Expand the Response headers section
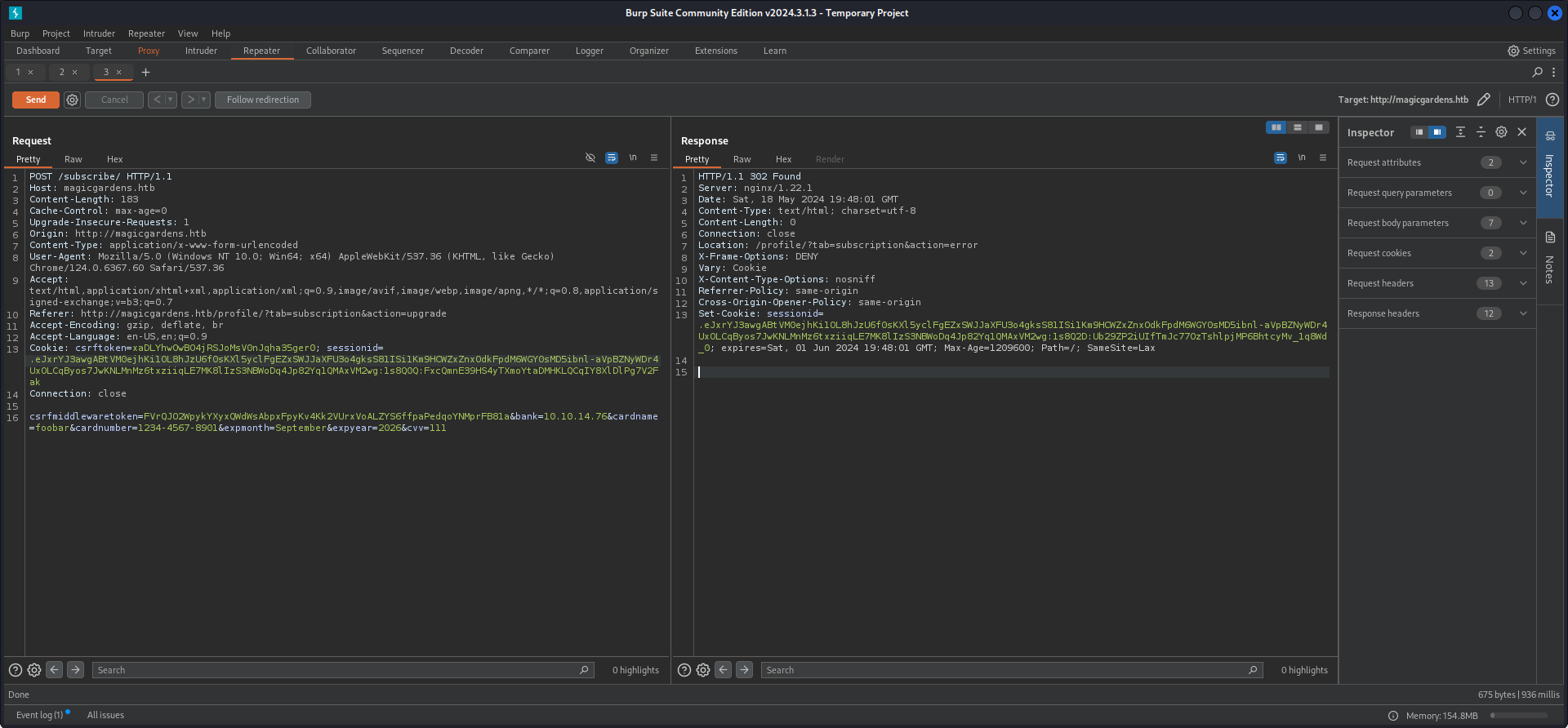 click(x=1522, y=313)
